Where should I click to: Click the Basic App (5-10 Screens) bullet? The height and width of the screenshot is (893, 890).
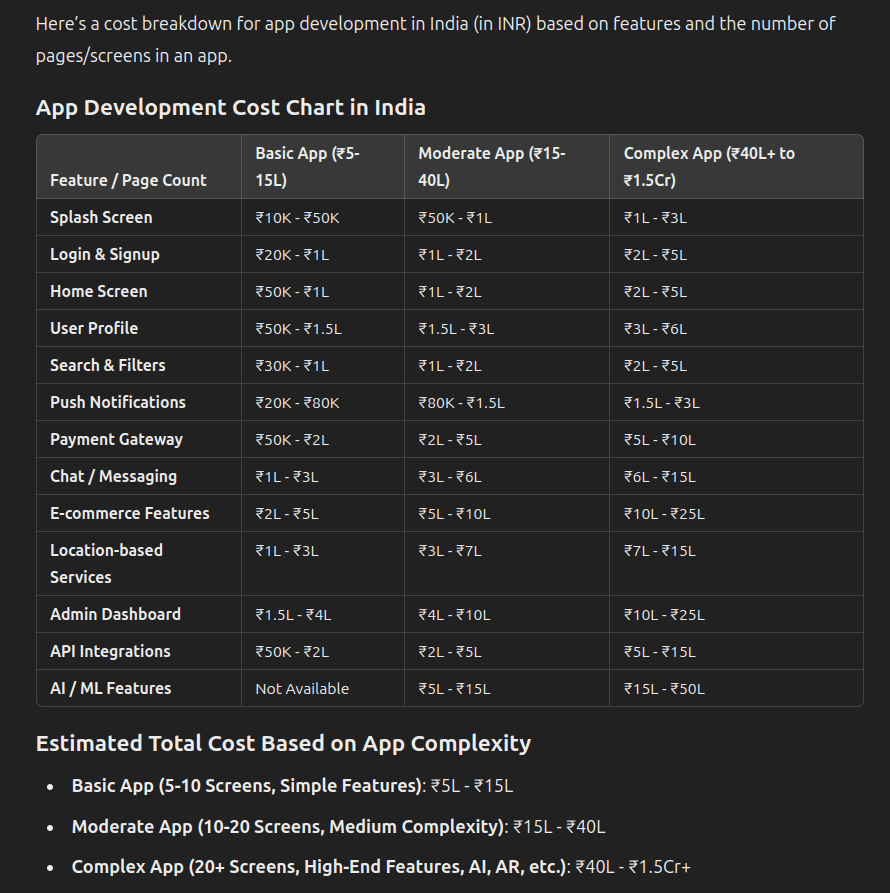(x=292, y=786)
